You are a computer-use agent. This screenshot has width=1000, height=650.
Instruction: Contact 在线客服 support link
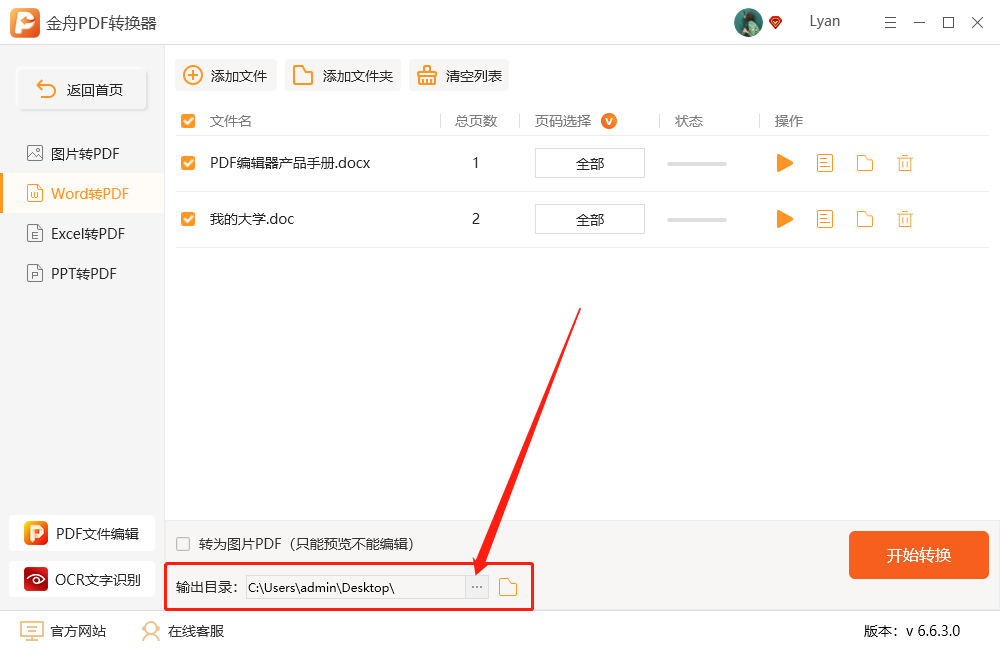point(183,631)
